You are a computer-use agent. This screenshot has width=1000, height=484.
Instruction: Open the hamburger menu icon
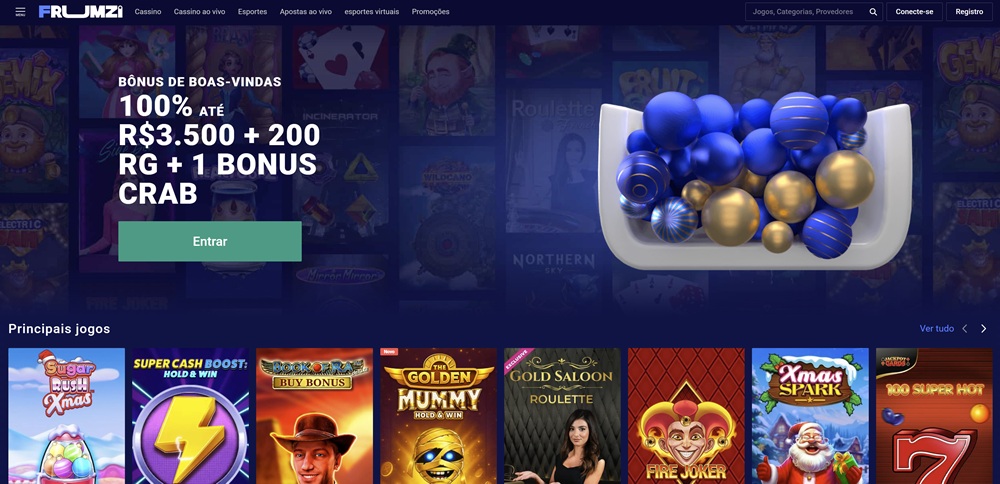click(20, 11)
